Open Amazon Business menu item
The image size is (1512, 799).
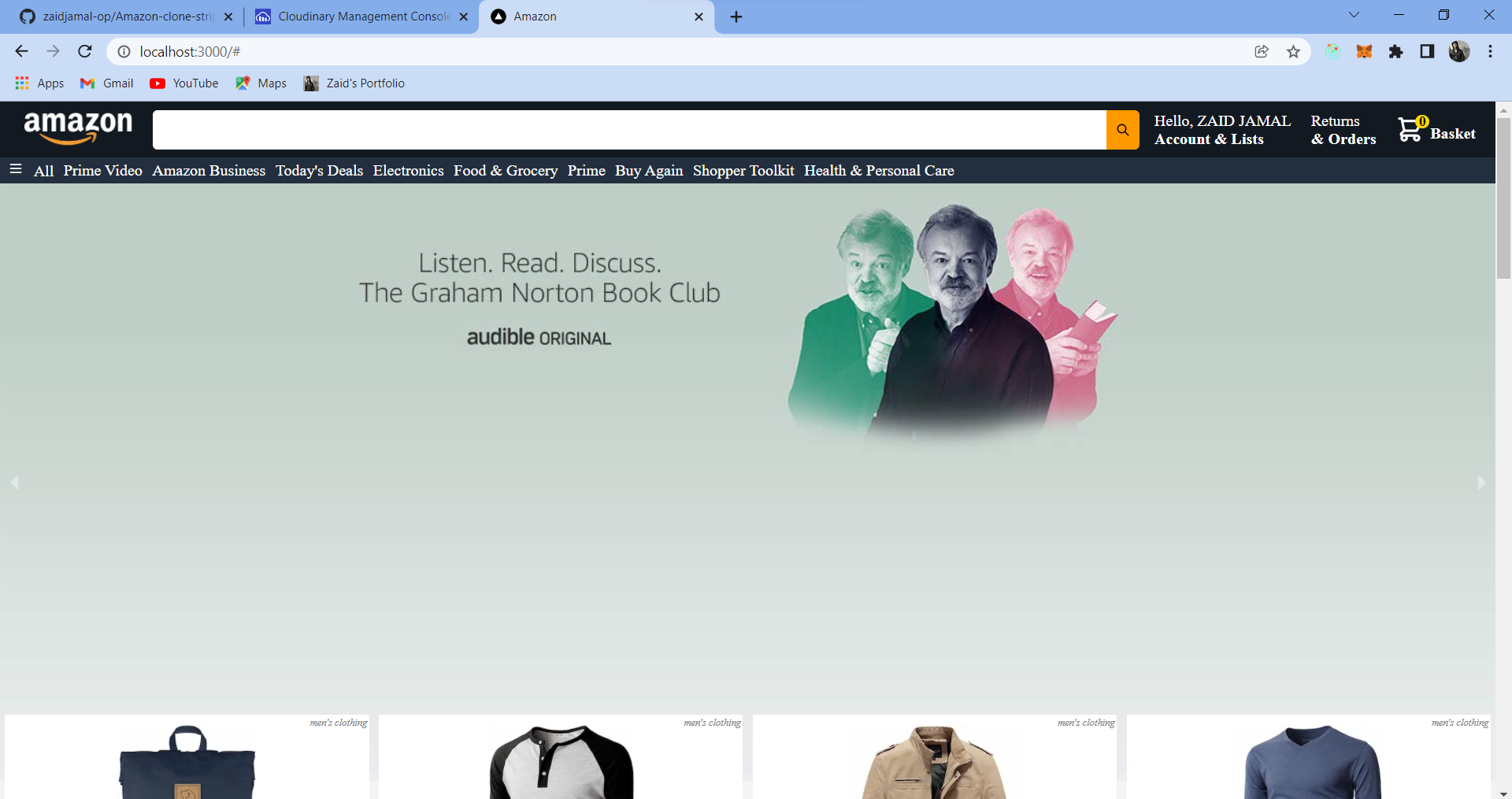(209, 170)
